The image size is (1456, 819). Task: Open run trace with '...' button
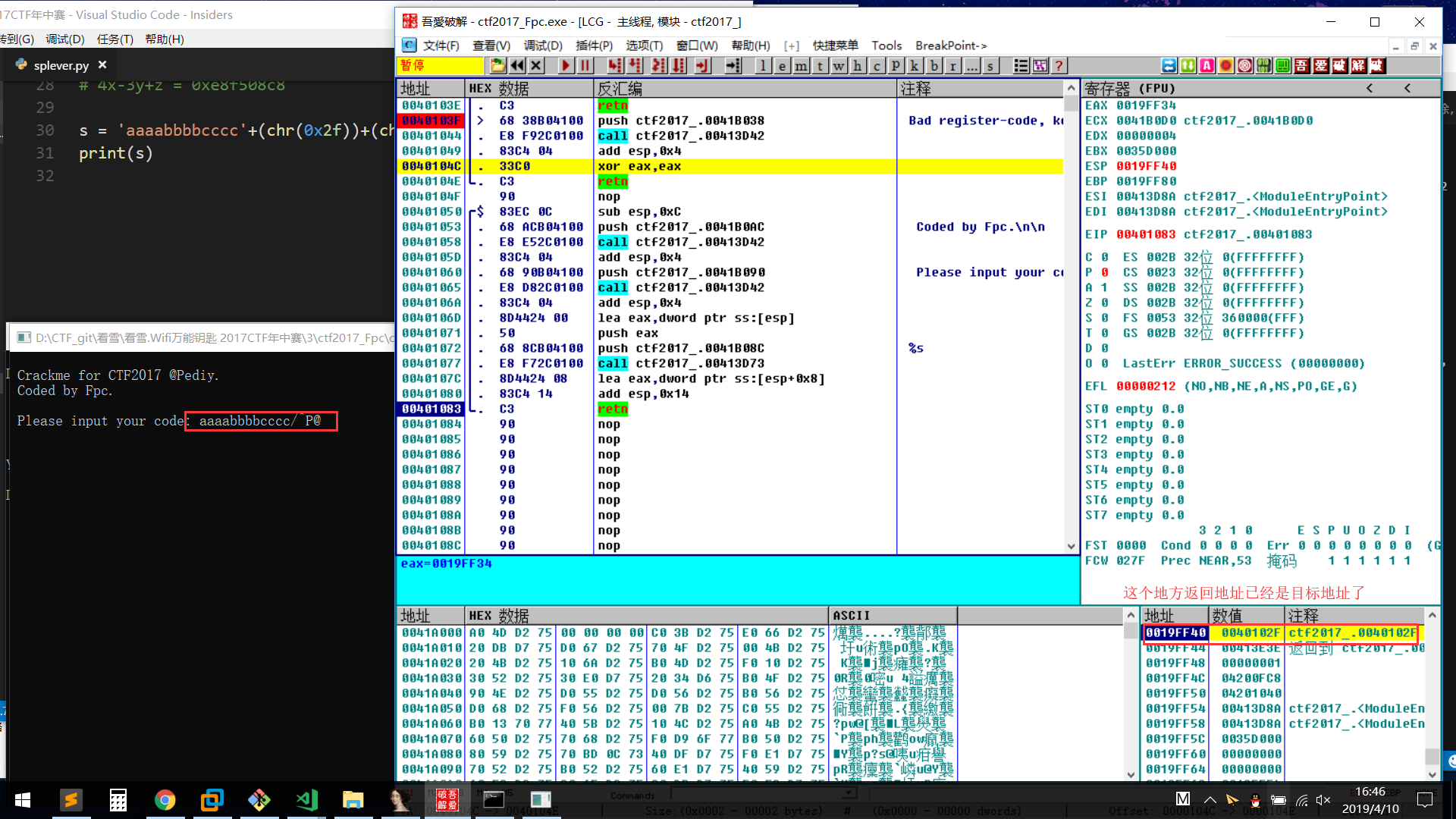point(972,66)
